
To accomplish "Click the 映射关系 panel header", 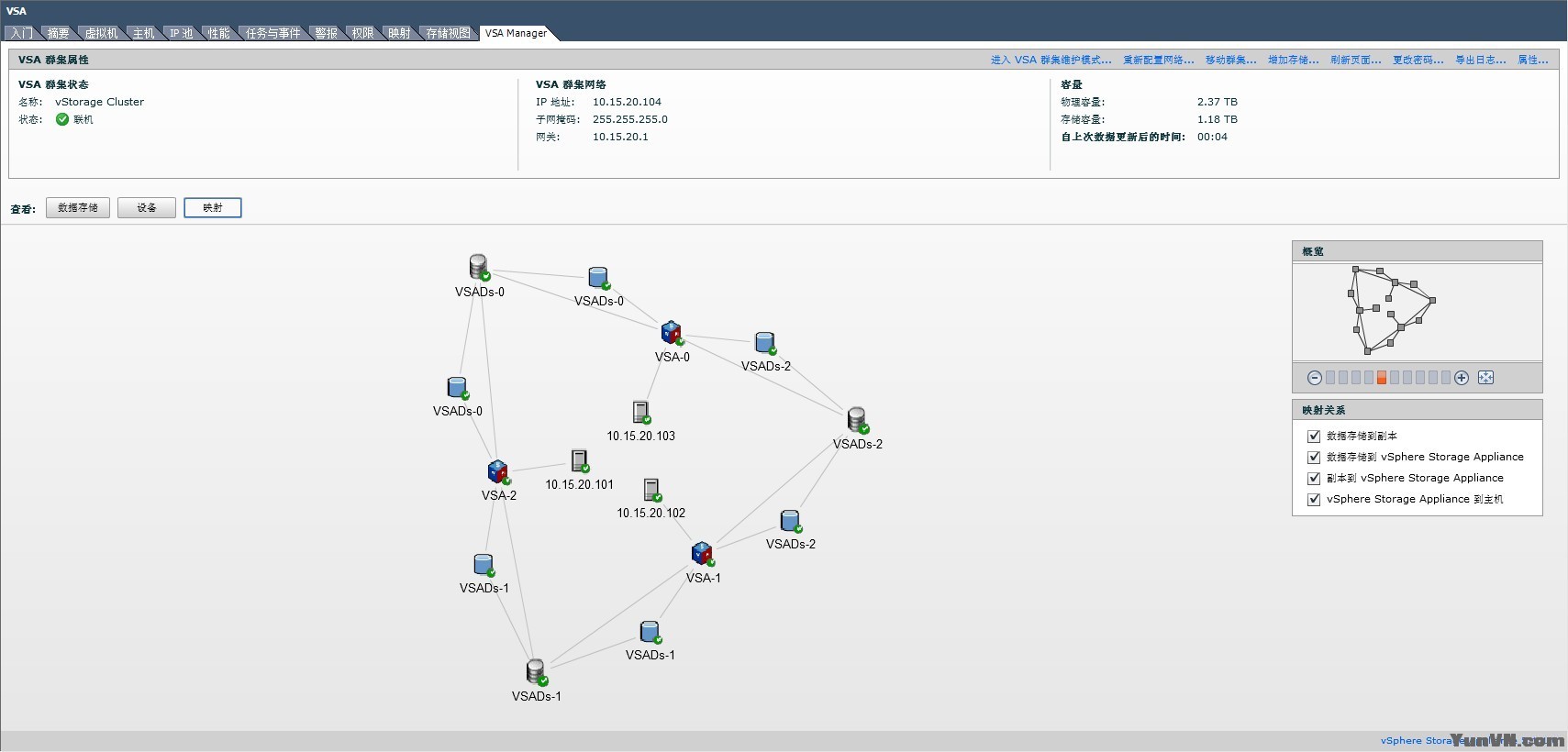I will pyautogui.click(x=1418, y=410).
